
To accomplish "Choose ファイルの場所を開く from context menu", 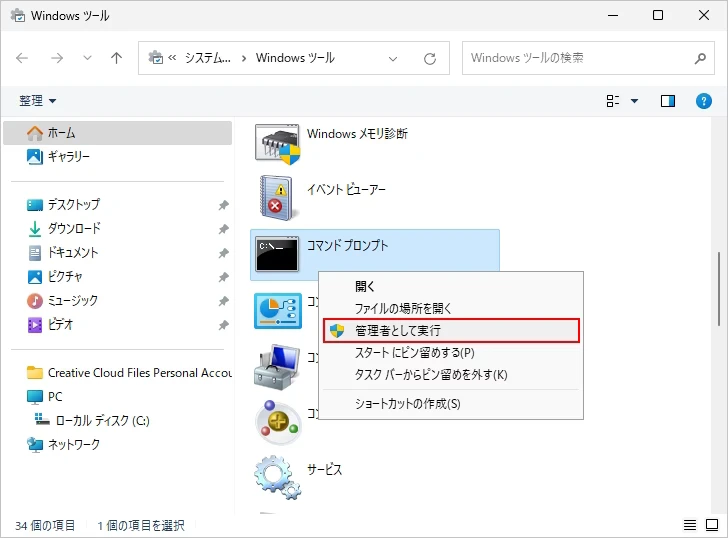I will click(451, 309).
